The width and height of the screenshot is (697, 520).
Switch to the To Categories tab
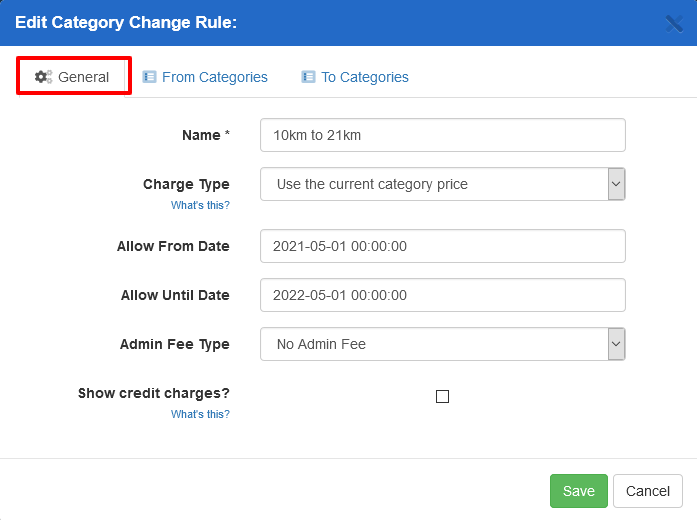tap(364, 77)
